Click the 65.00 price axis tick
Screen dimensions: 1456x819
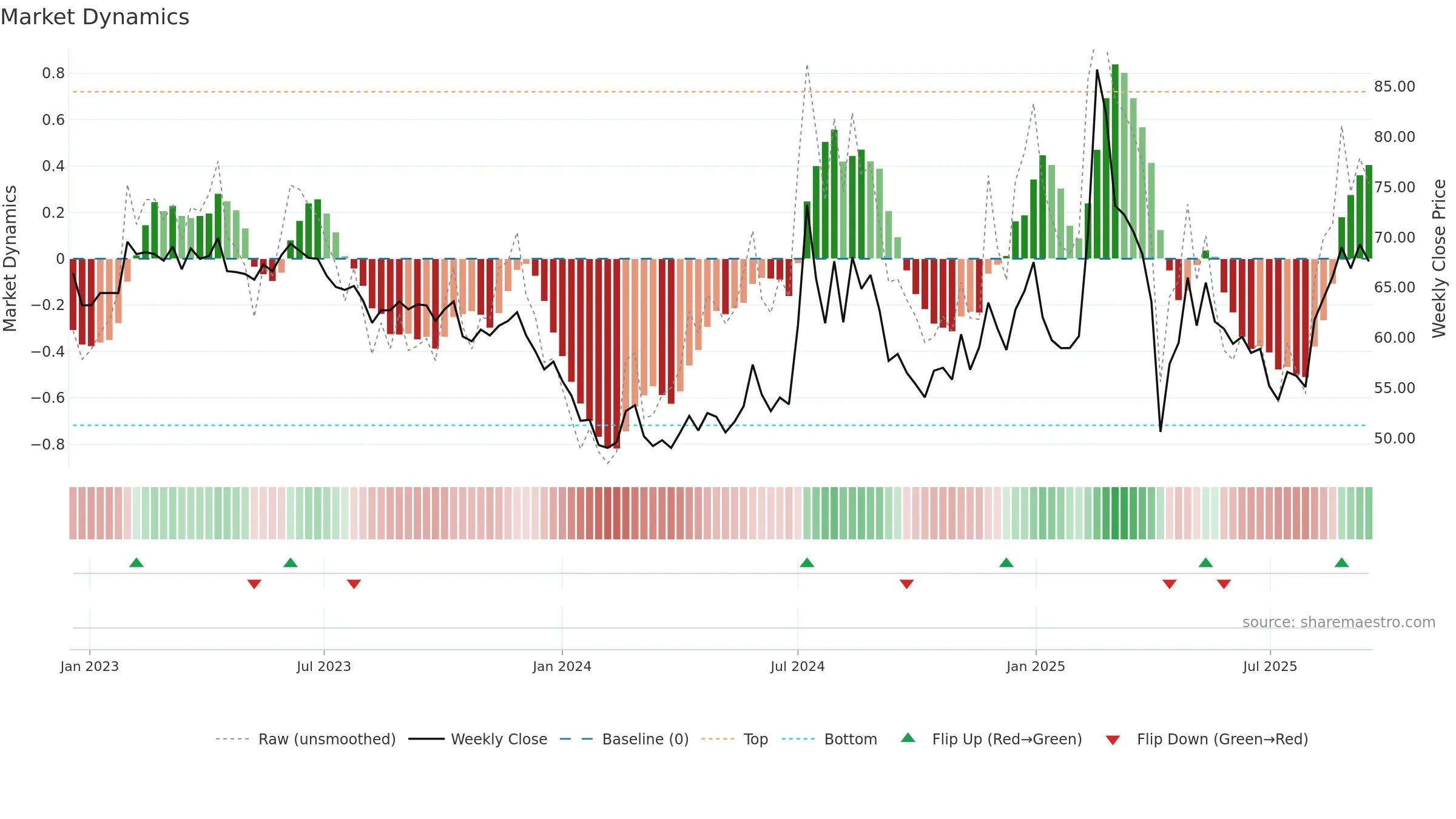click(x=1395, y=288)
